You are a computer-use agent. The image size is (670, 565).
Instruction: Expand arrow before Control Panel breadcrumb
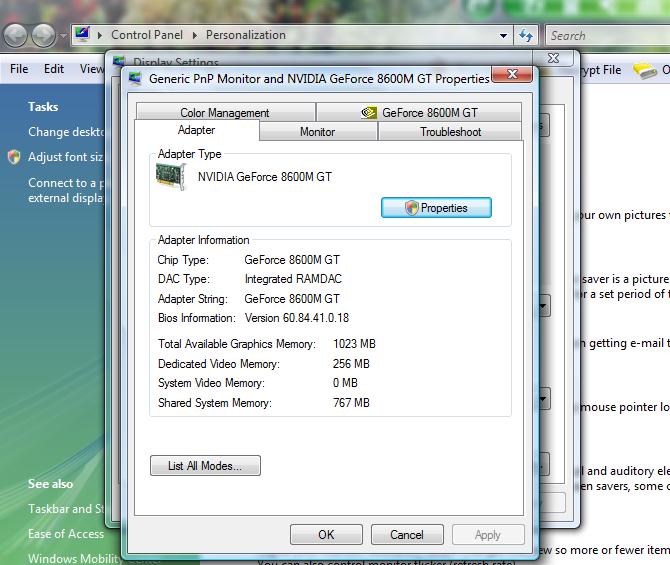[x=100, y=35]
